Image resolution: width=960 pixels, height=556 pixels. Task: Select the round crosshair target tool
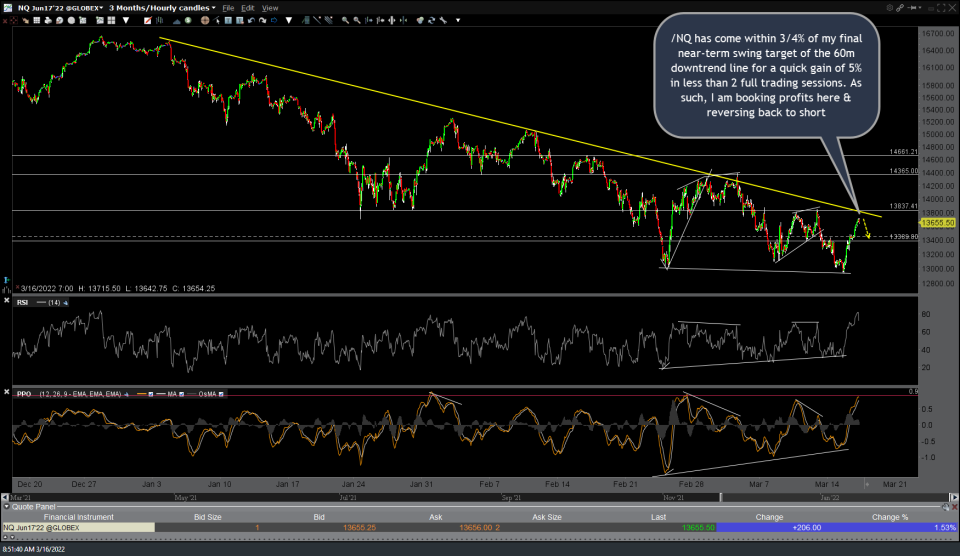(204, 20)
